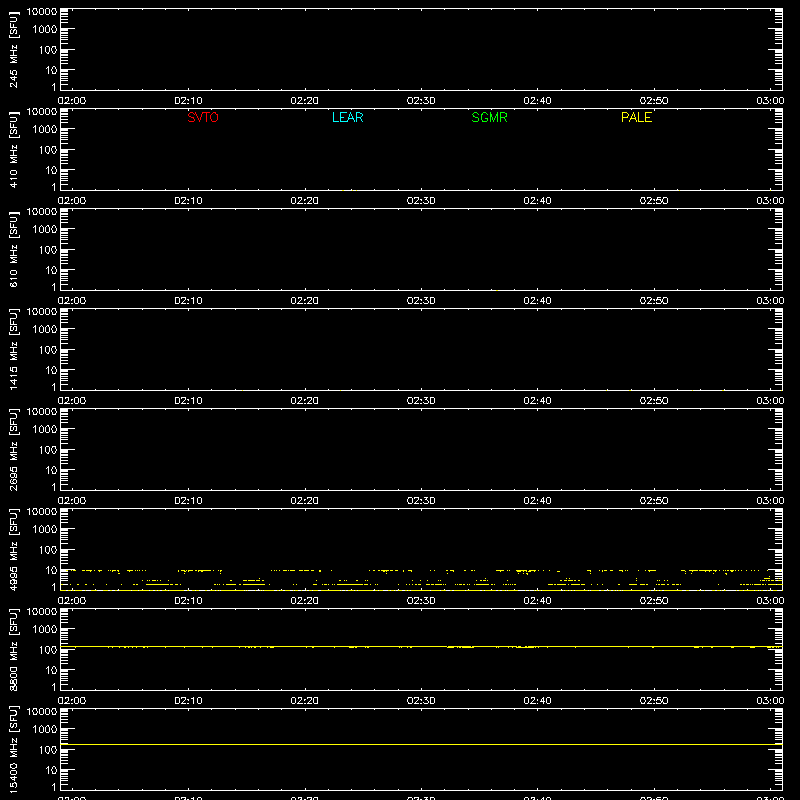Click the 100 tick on 610 MHz axis
The width and height of the screenshot is (800, 800).
click(48, 249)
